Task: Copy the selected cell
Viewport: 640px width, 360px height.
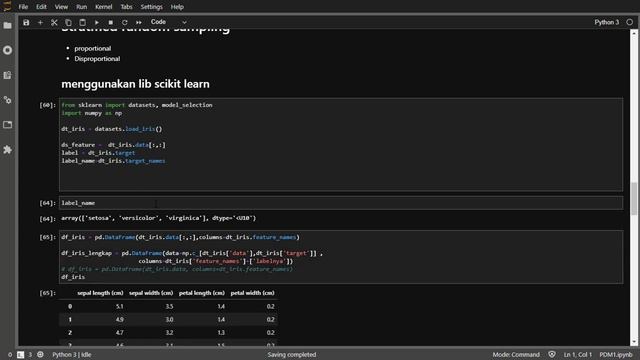Action: click(x=68, y=22)
